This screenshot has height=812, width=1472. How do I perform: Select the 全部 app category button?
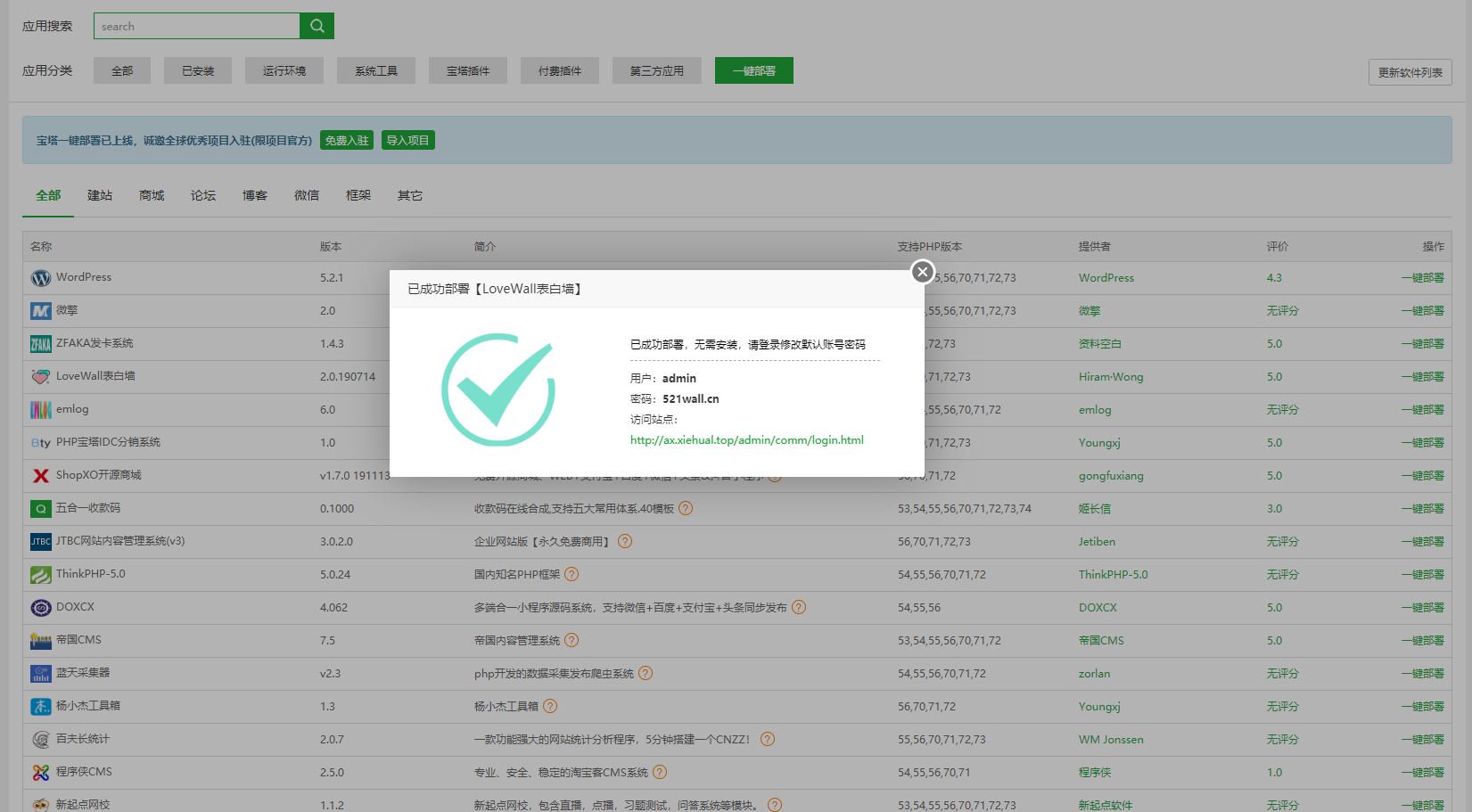[122, 70]
